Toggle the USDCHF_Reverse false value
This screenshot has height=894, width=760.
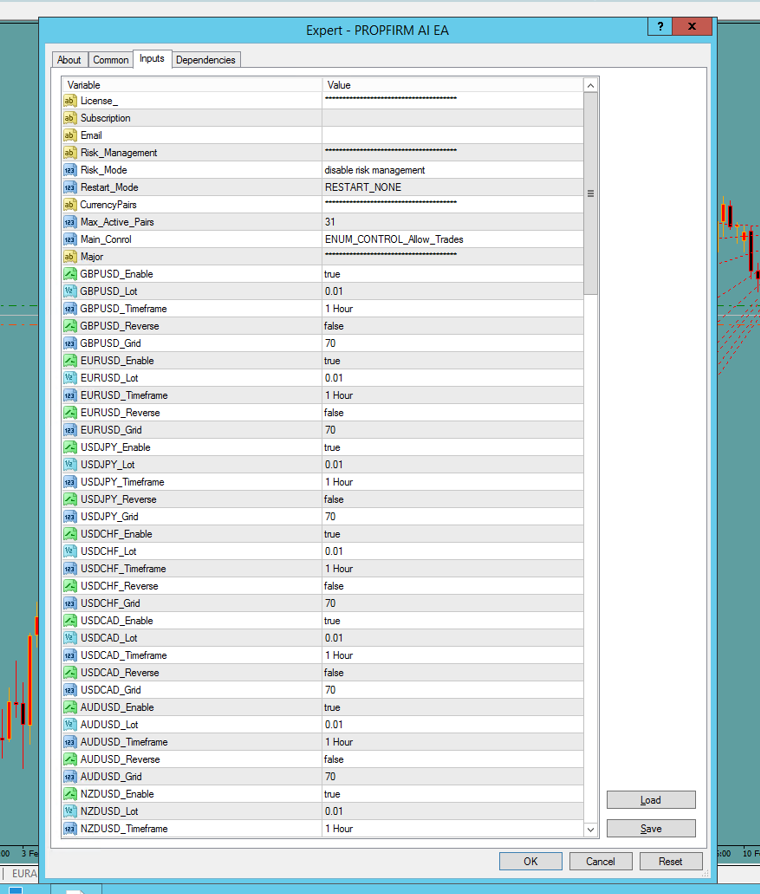pyautogui.click(x=450, y=586)
